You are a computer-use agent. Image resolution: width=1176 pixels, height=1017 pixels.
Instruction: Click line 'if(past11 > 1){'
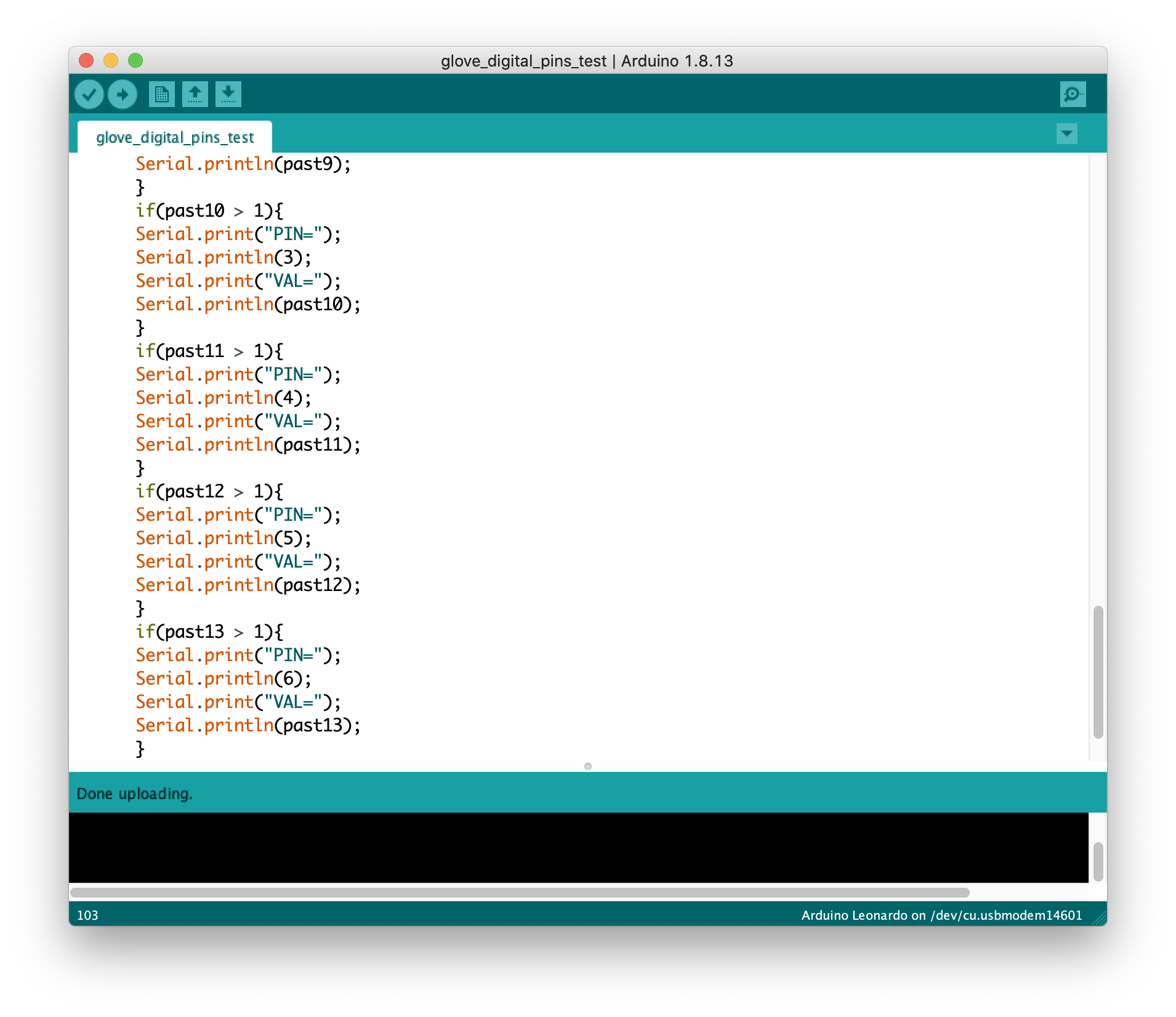tap(209, 351)
